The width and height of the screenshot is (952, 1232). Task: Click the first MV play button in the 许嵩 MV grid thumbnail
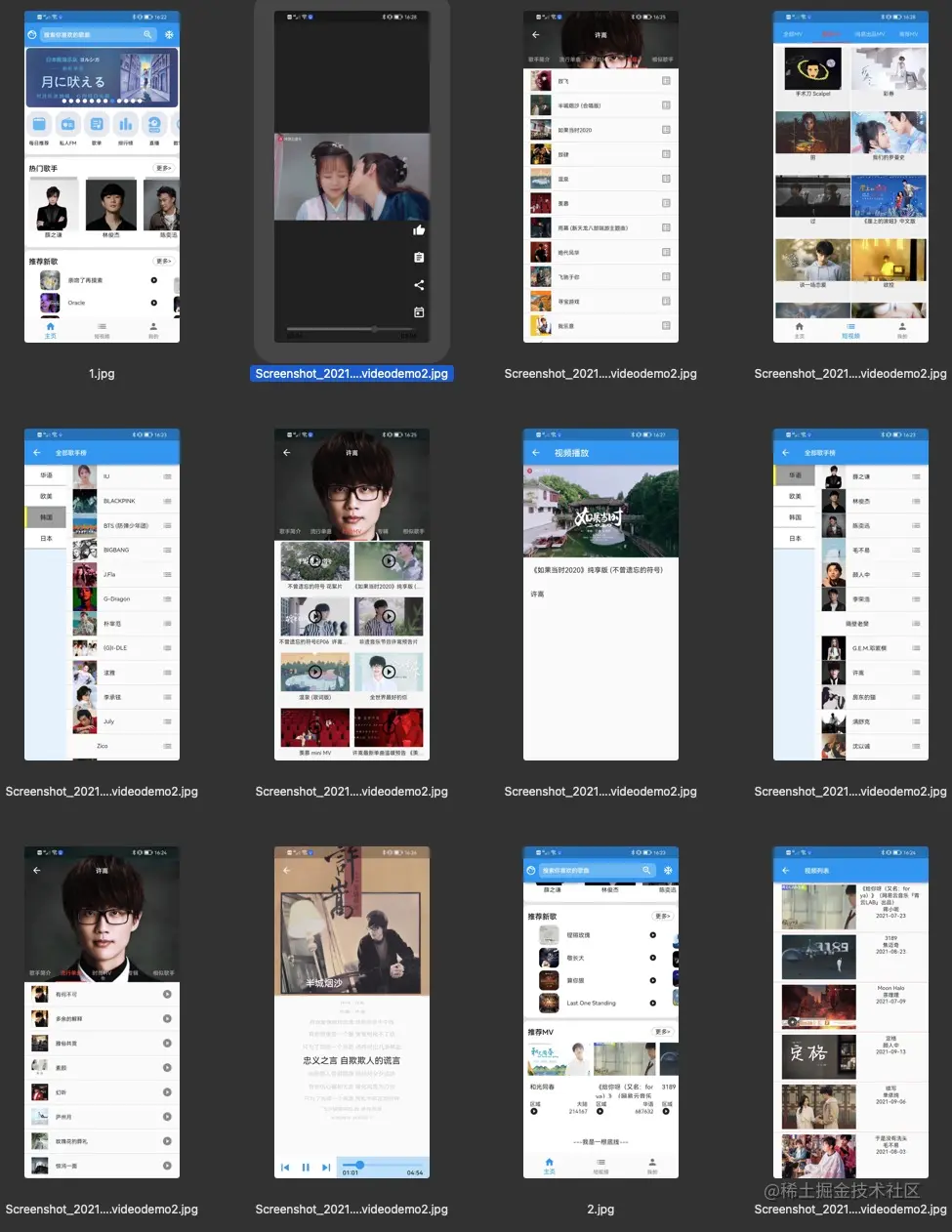click(314, 561)
